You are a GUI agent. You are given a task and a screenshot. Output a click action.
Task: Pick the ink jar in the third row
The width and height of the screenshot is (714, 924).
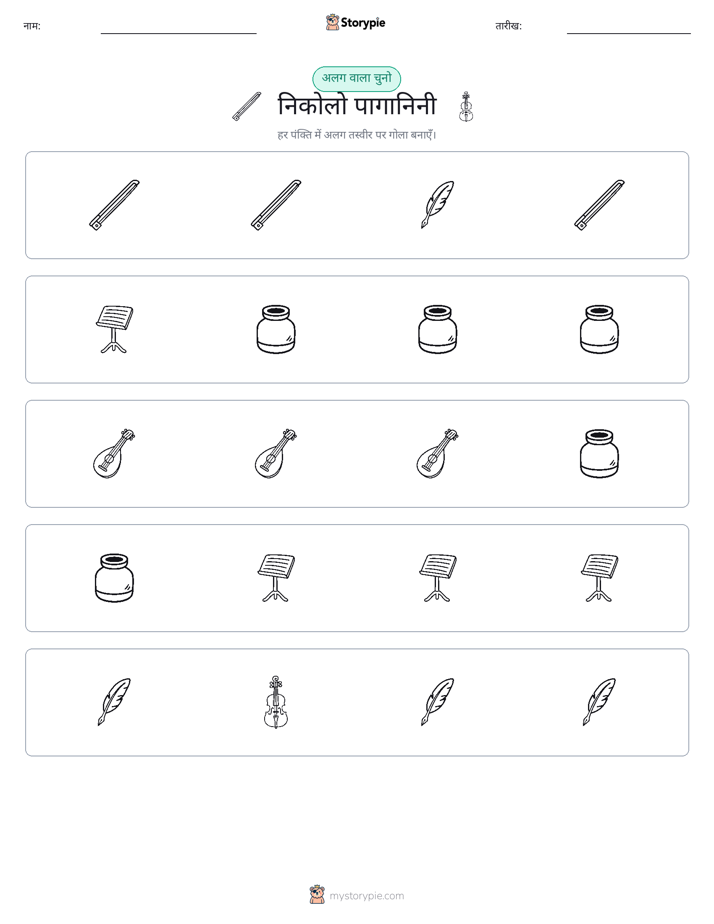tap(599, 453)
